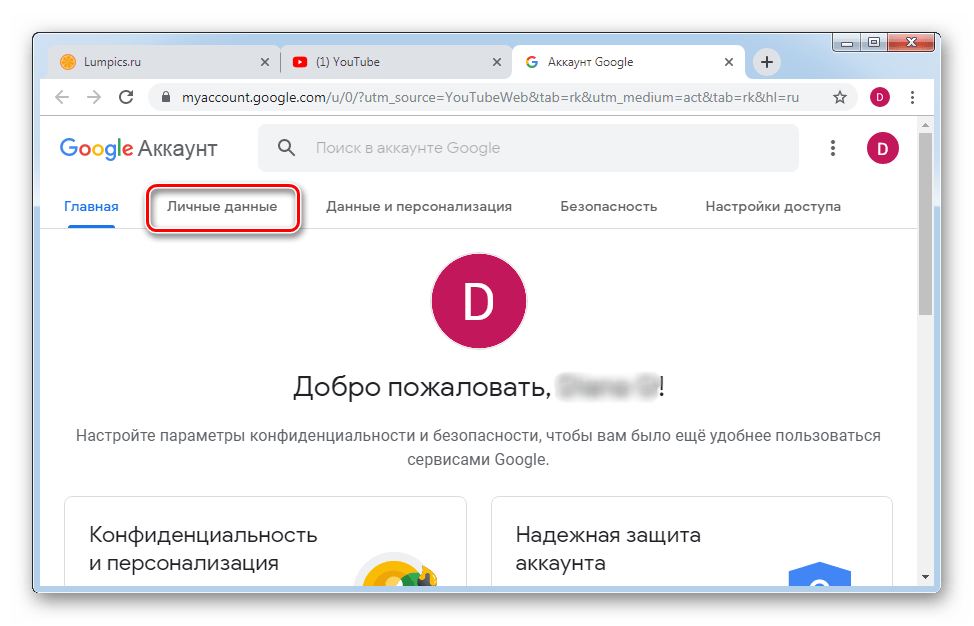Open the Данные и персонализация tab
Viewport: 974px width, 626px height.
point(419,207)
